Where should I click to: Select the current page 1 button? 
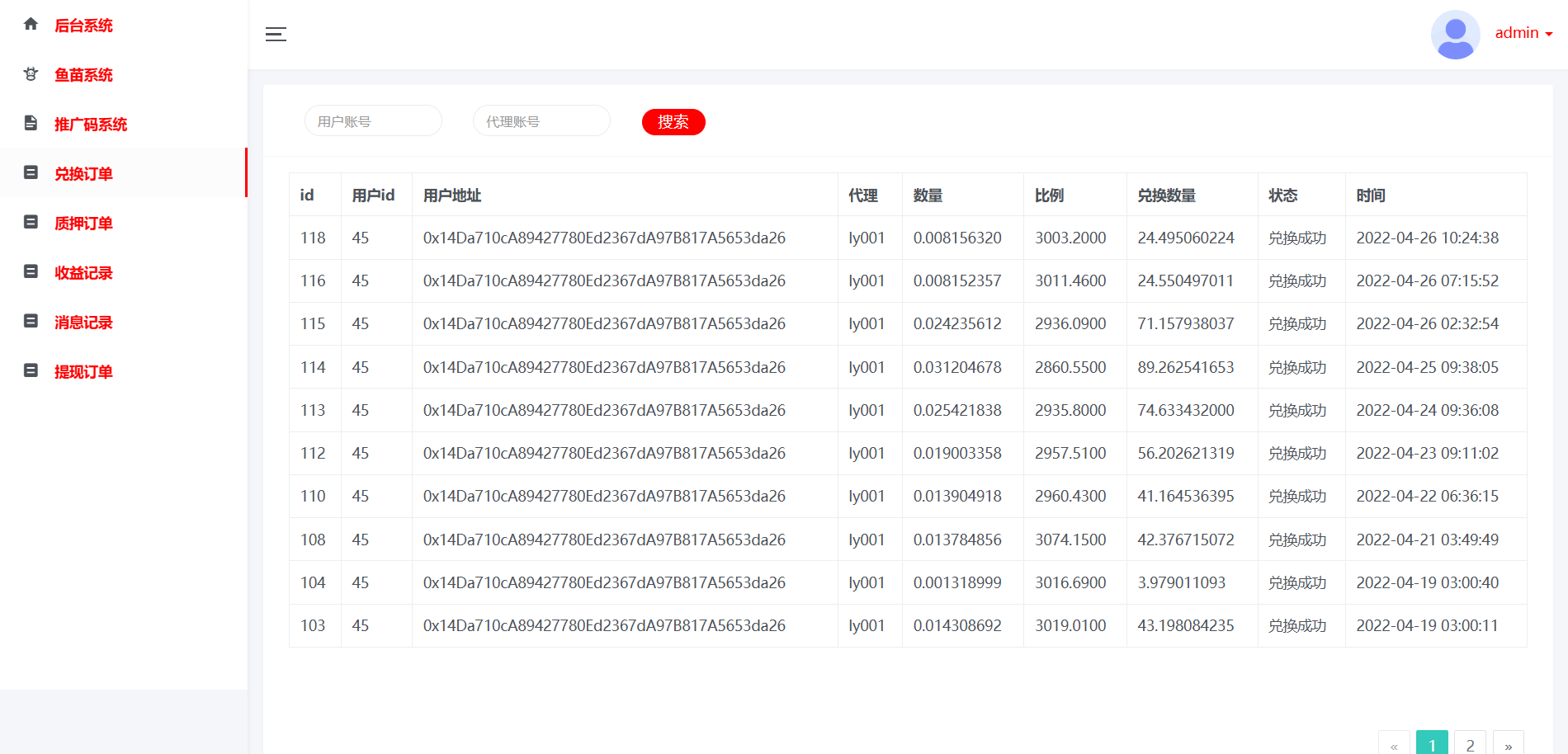tap(1432, 744)
